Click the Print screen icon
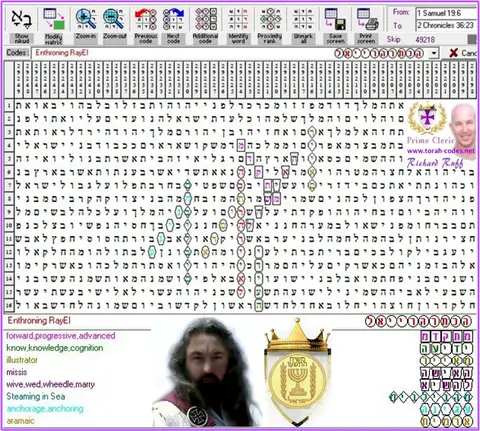The image size is (480, 431). (x=367, y=19)
